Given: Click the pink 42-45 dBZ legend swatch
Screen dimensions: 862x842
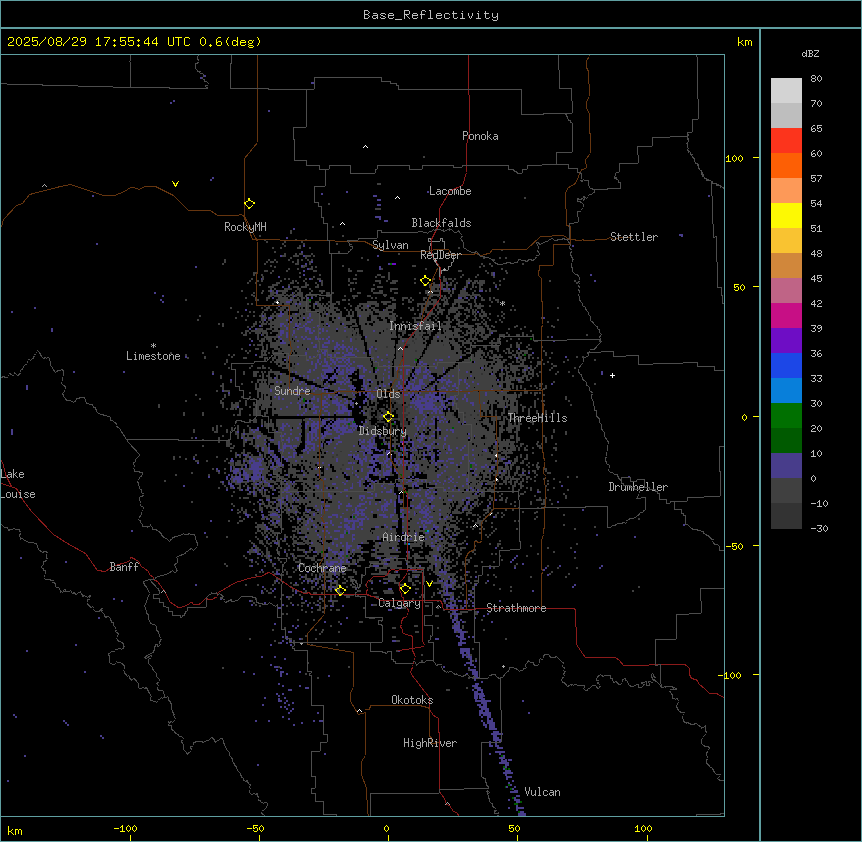Looking at the screenshot, I should (x=786, y=290).
